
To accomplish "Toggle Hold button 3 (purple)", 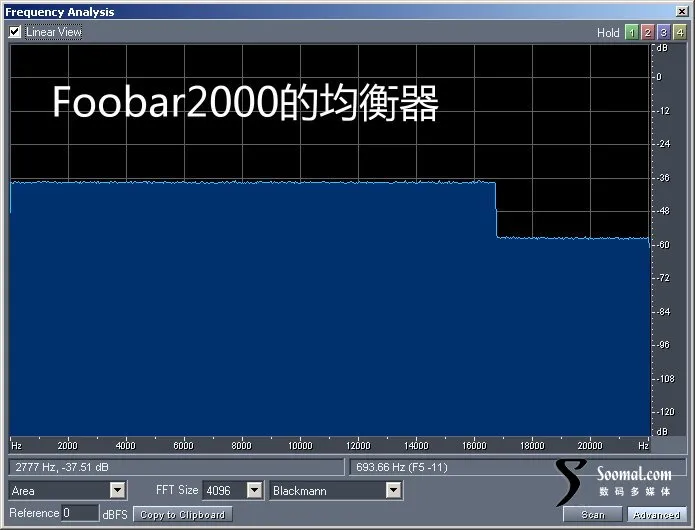I will (x=664, y=32).
